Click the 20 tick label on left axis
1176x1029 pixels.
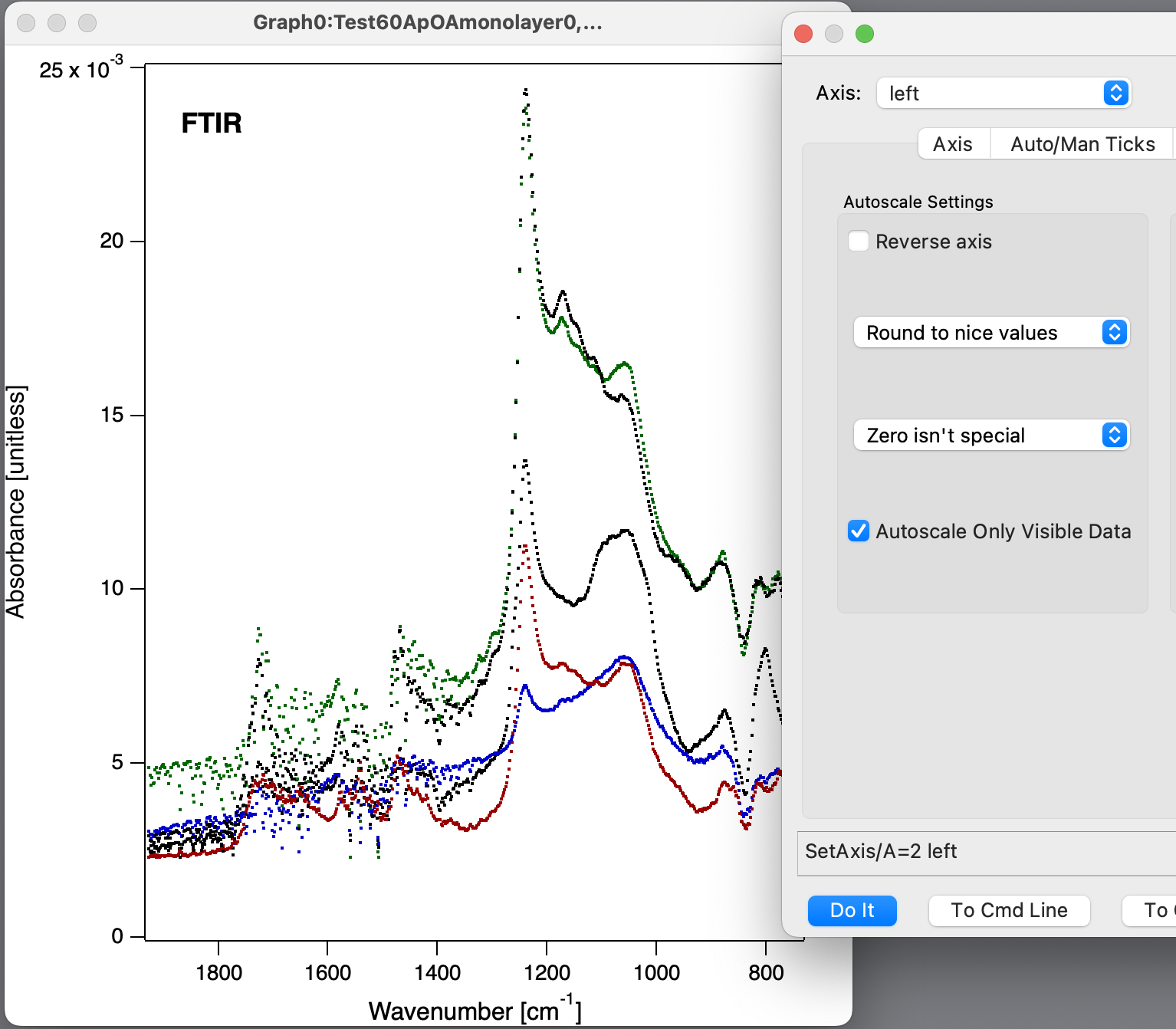tap(112, 241)
